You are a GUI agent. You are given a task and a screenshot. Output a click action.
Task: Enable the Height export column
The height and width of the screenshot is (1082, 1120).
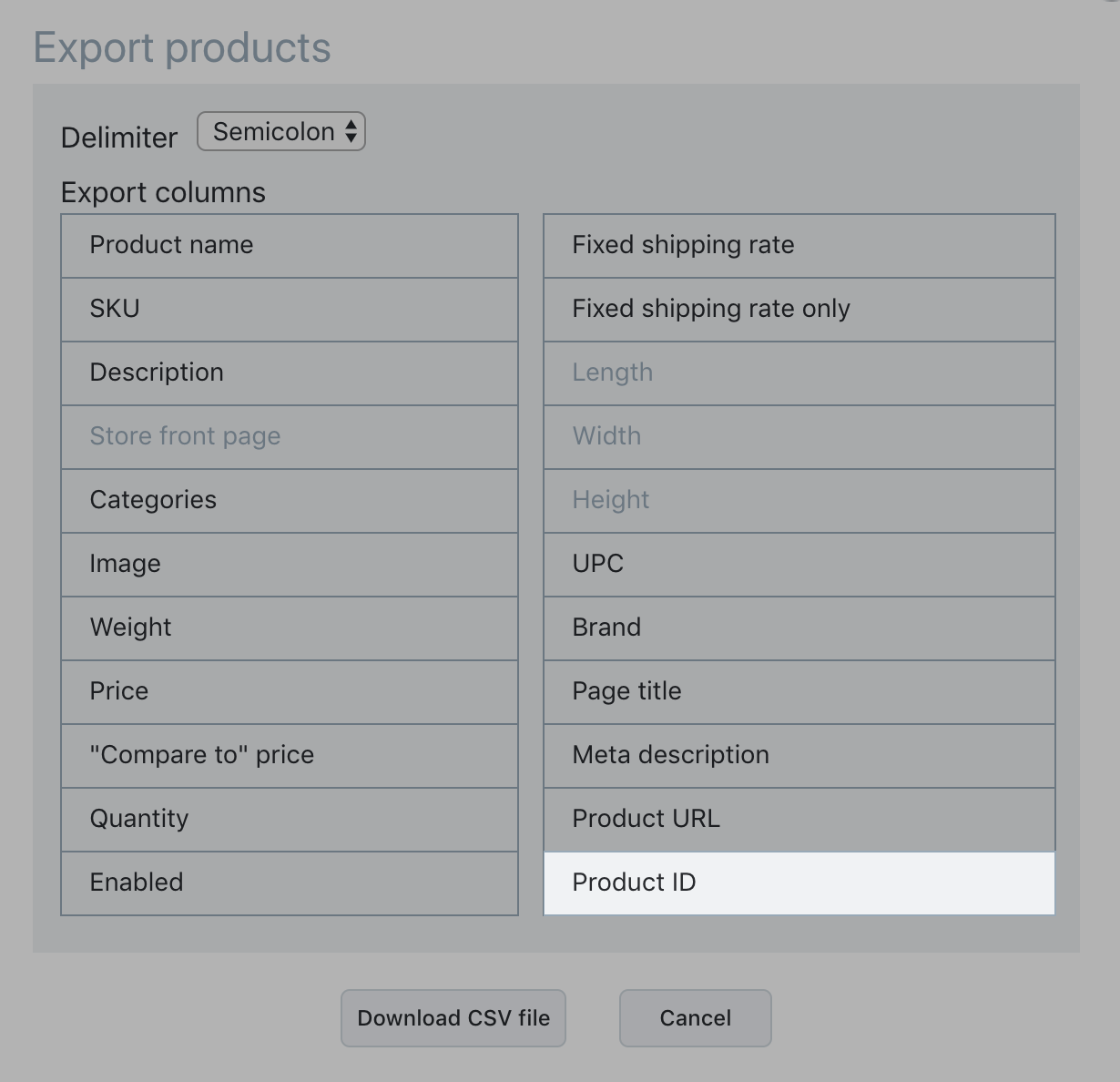[799, 501]
